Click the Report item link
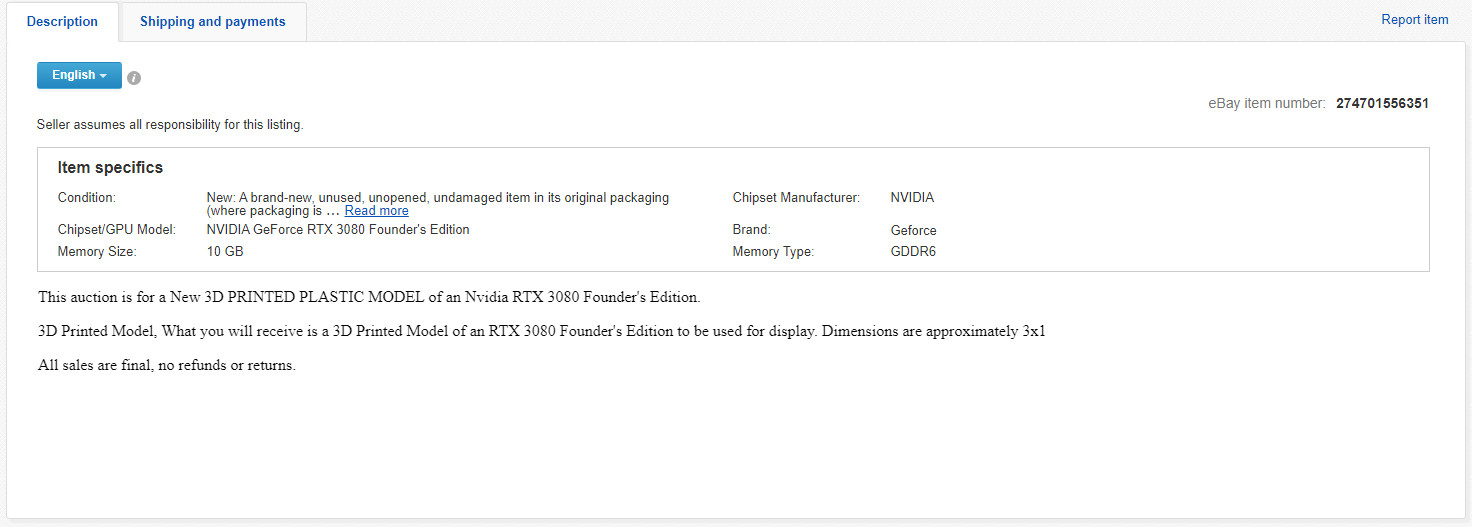This screenshot has width=1472, height=527. (1414, 20)
